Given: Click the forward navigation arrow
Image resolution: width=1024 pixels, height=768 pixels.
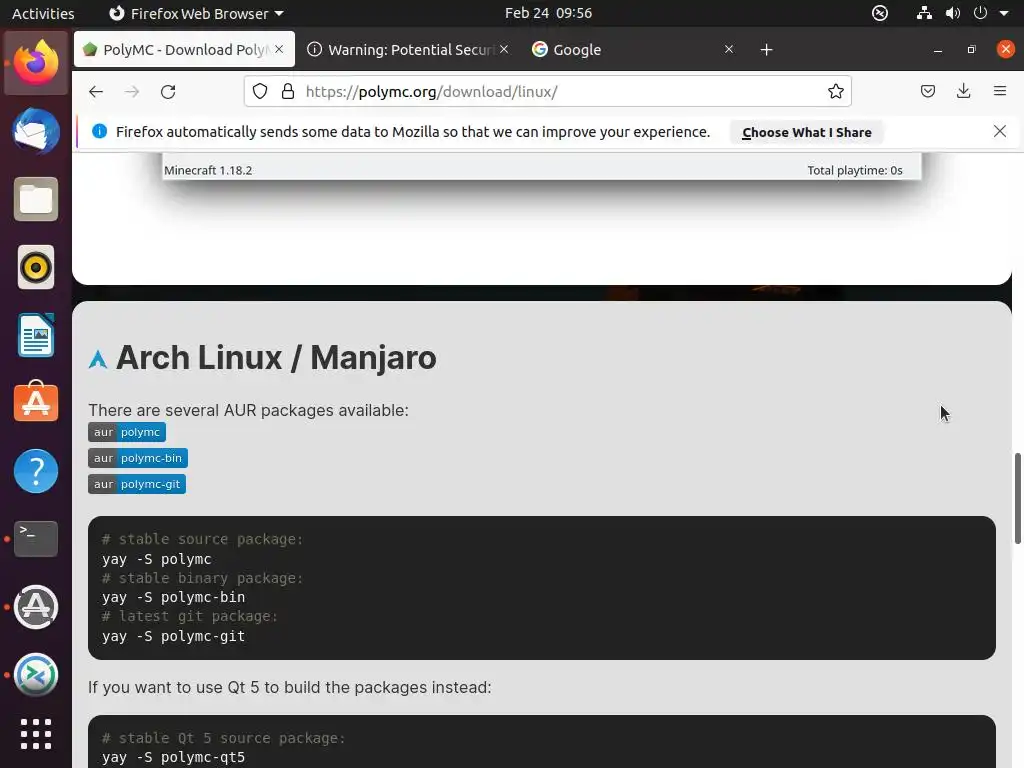Looking at the screenshot, I should click(132, 91).
